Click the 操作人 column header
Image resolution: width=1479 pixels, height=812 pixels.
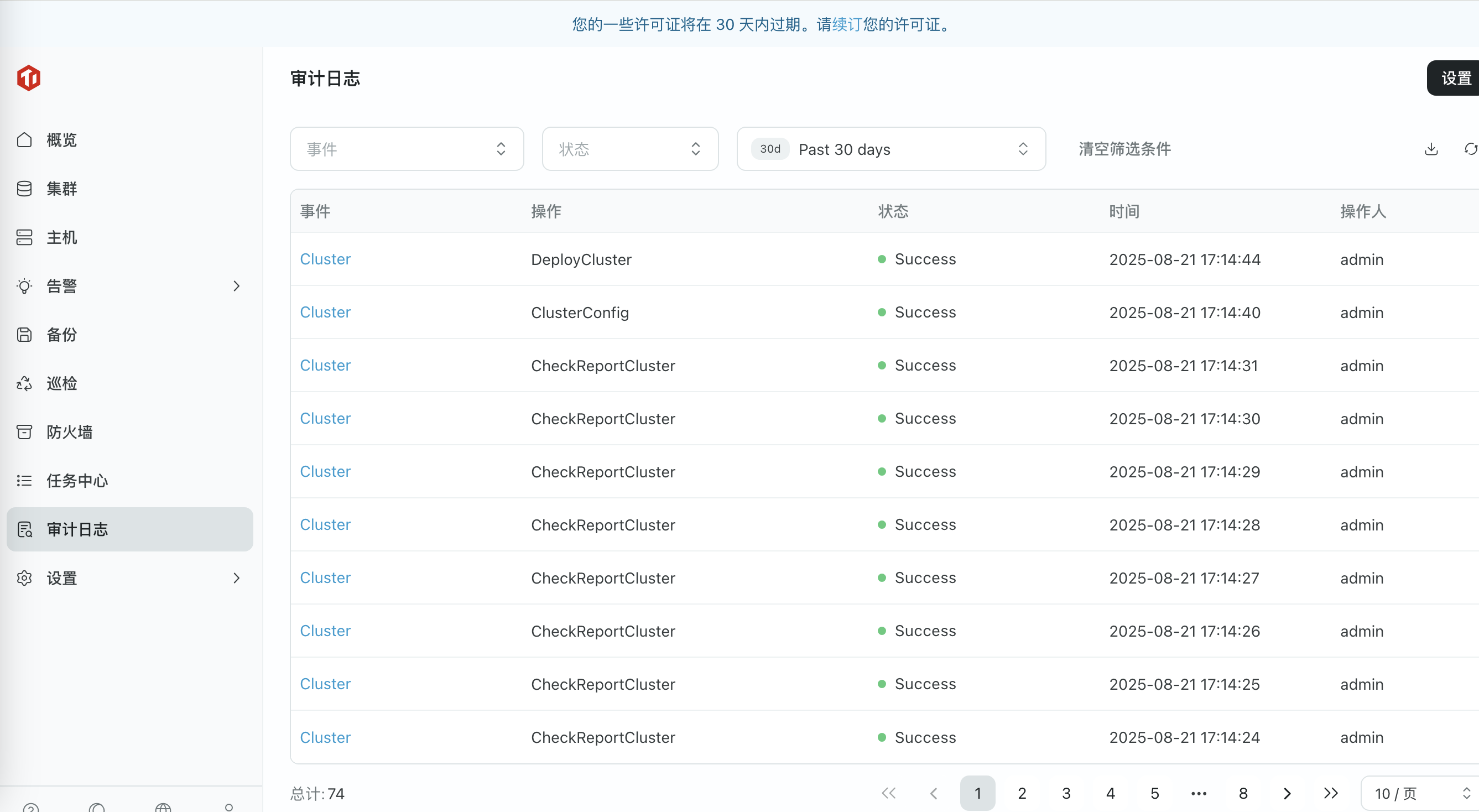(x=1363, y=211)
